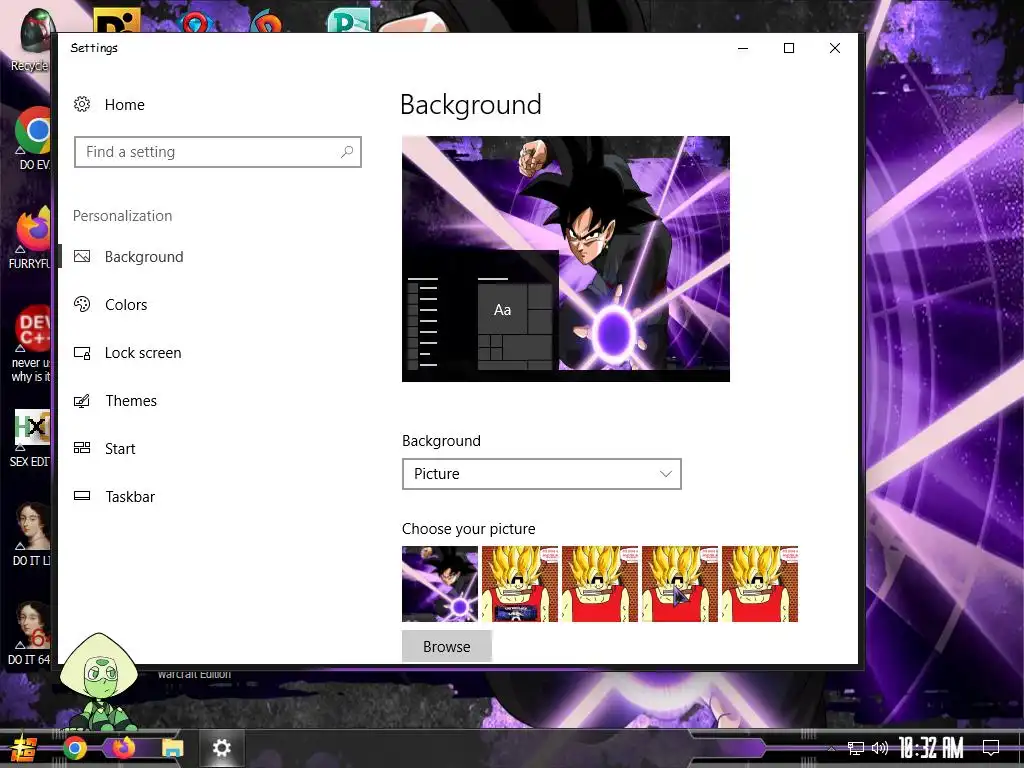The width and height of the screenshot is (1024, 768).
Task: Open Lock screen settings
Action: coord(143,353)
